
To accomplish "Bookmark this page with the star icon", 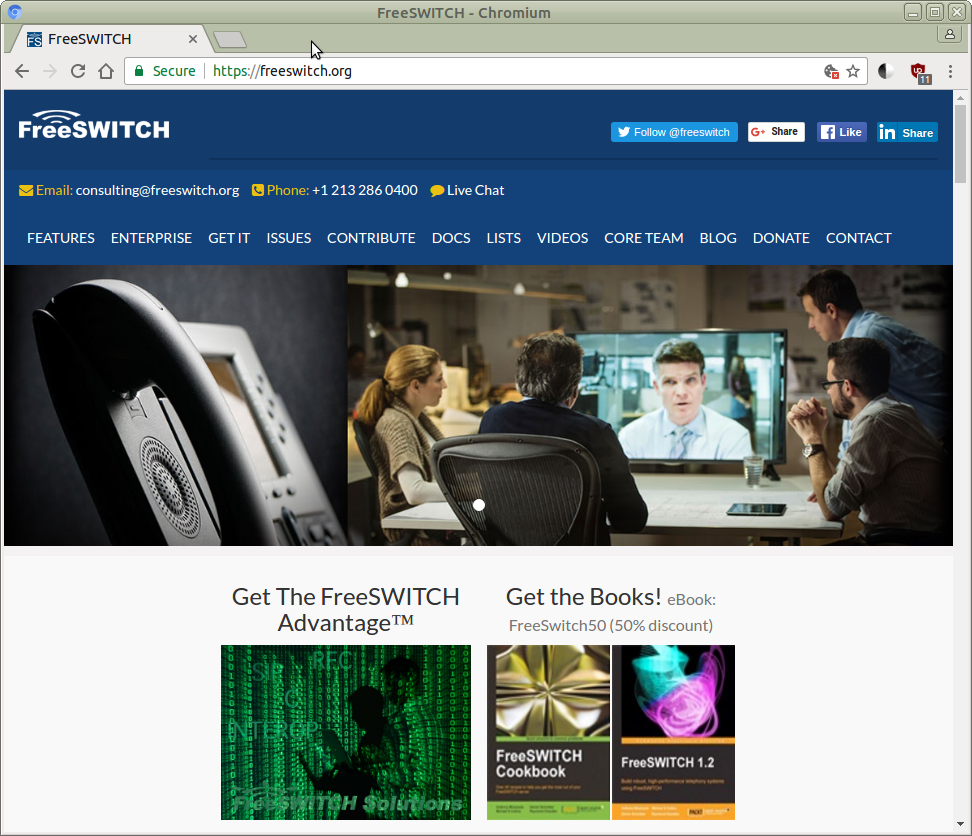I will coord(853,71).
